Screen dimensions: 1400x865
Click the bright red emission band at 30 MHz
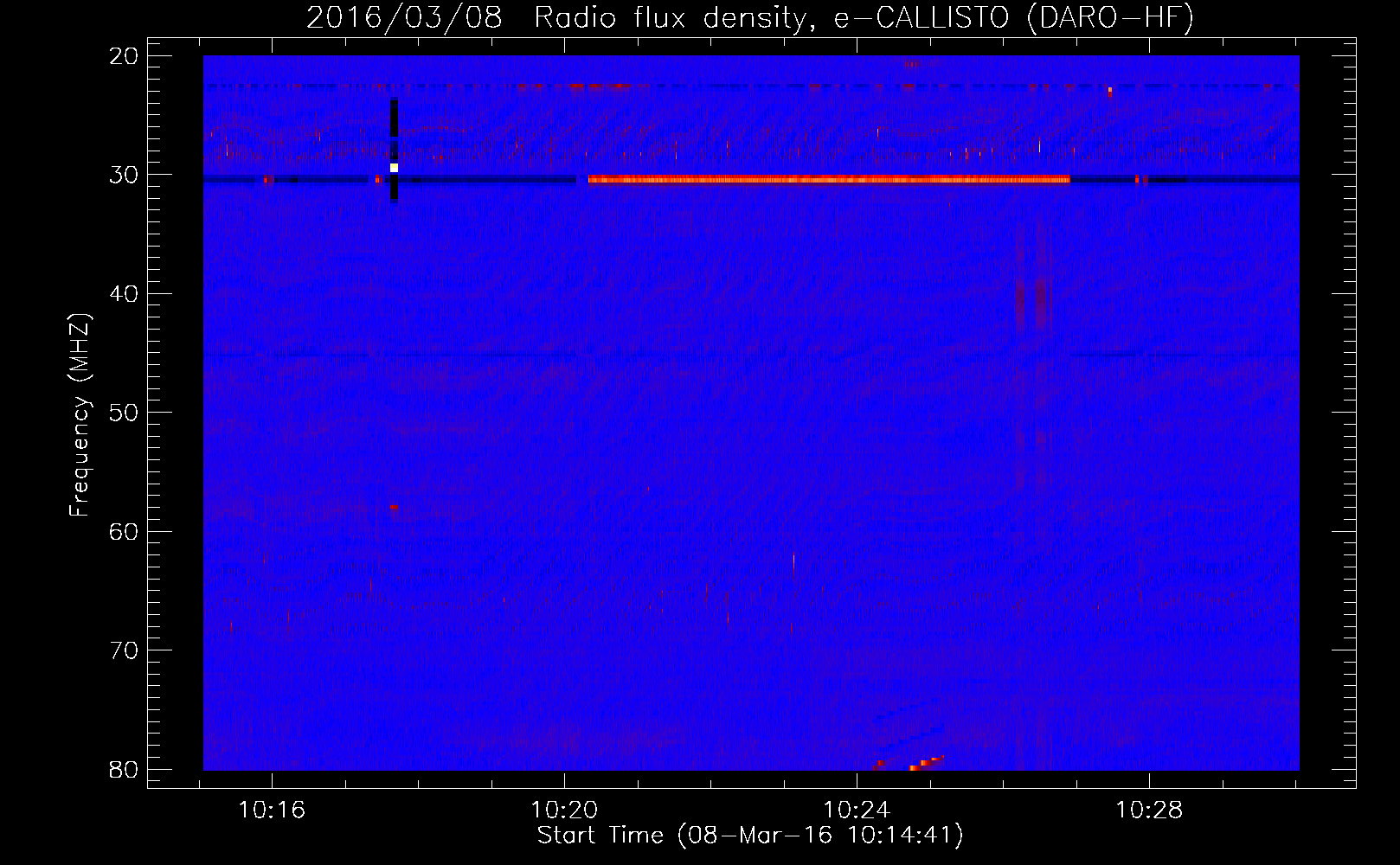pyautogui.click(x=829, y=180)
